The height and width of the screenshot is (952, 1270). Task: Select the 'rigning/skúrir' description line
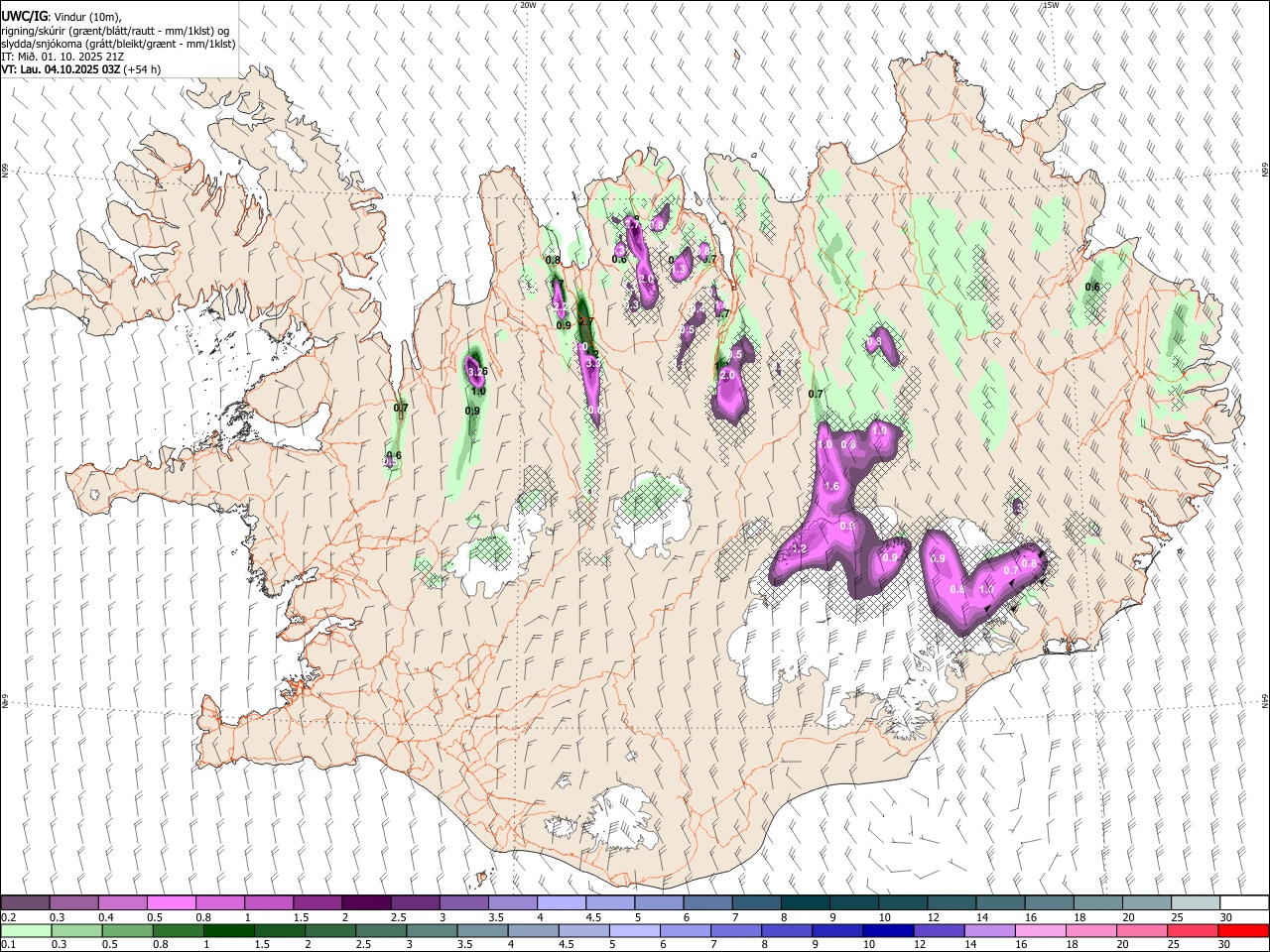[116, 31]
